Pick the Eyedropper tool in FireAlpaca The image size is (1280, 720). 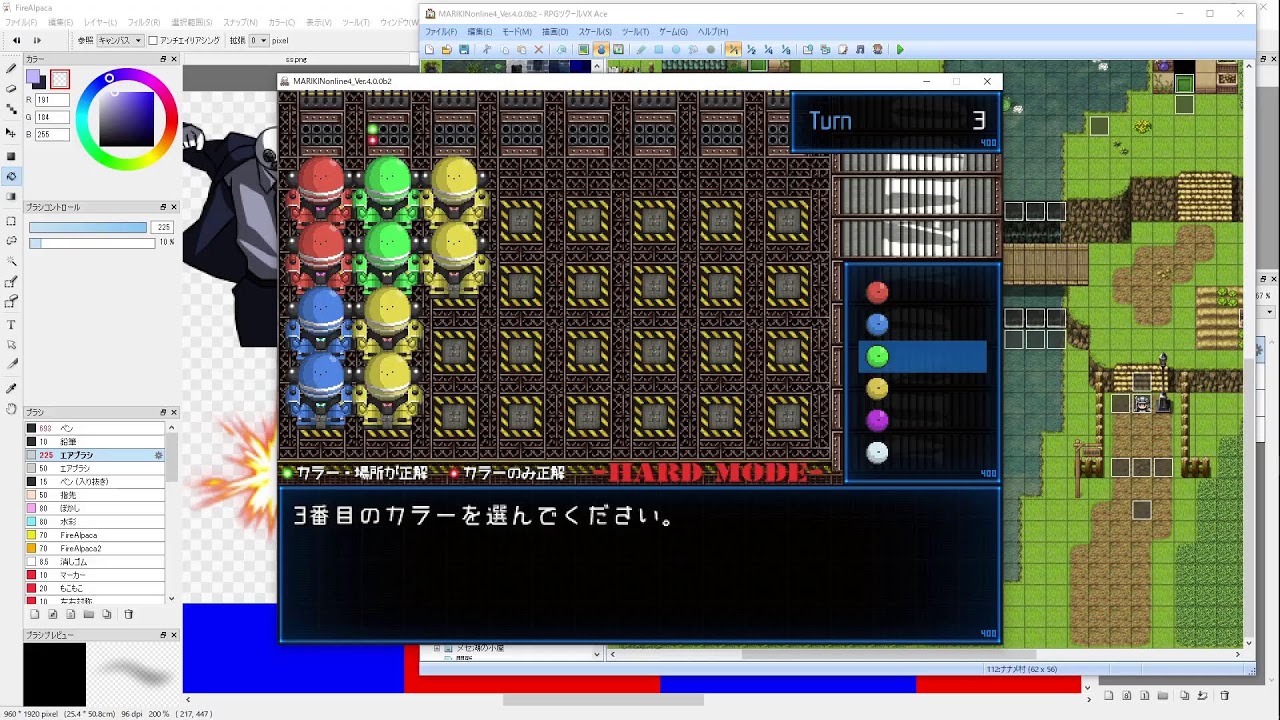[11, 388]
